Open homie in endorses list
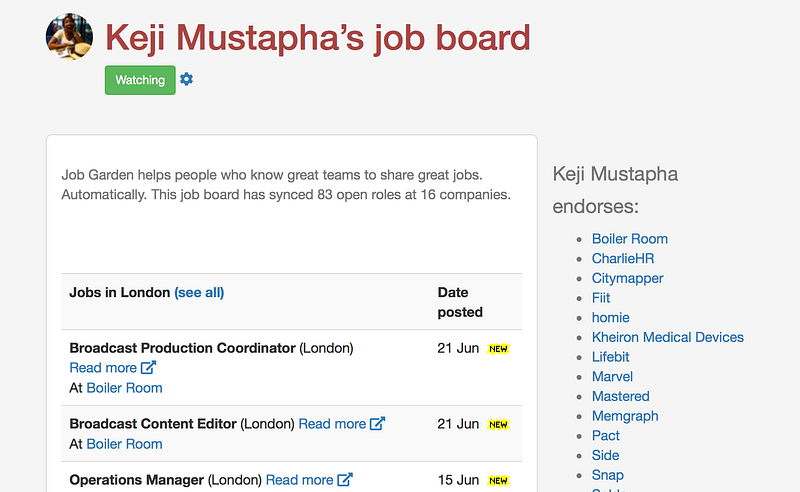800x492 pixels. pyautogui.click(x=611, y=317)
